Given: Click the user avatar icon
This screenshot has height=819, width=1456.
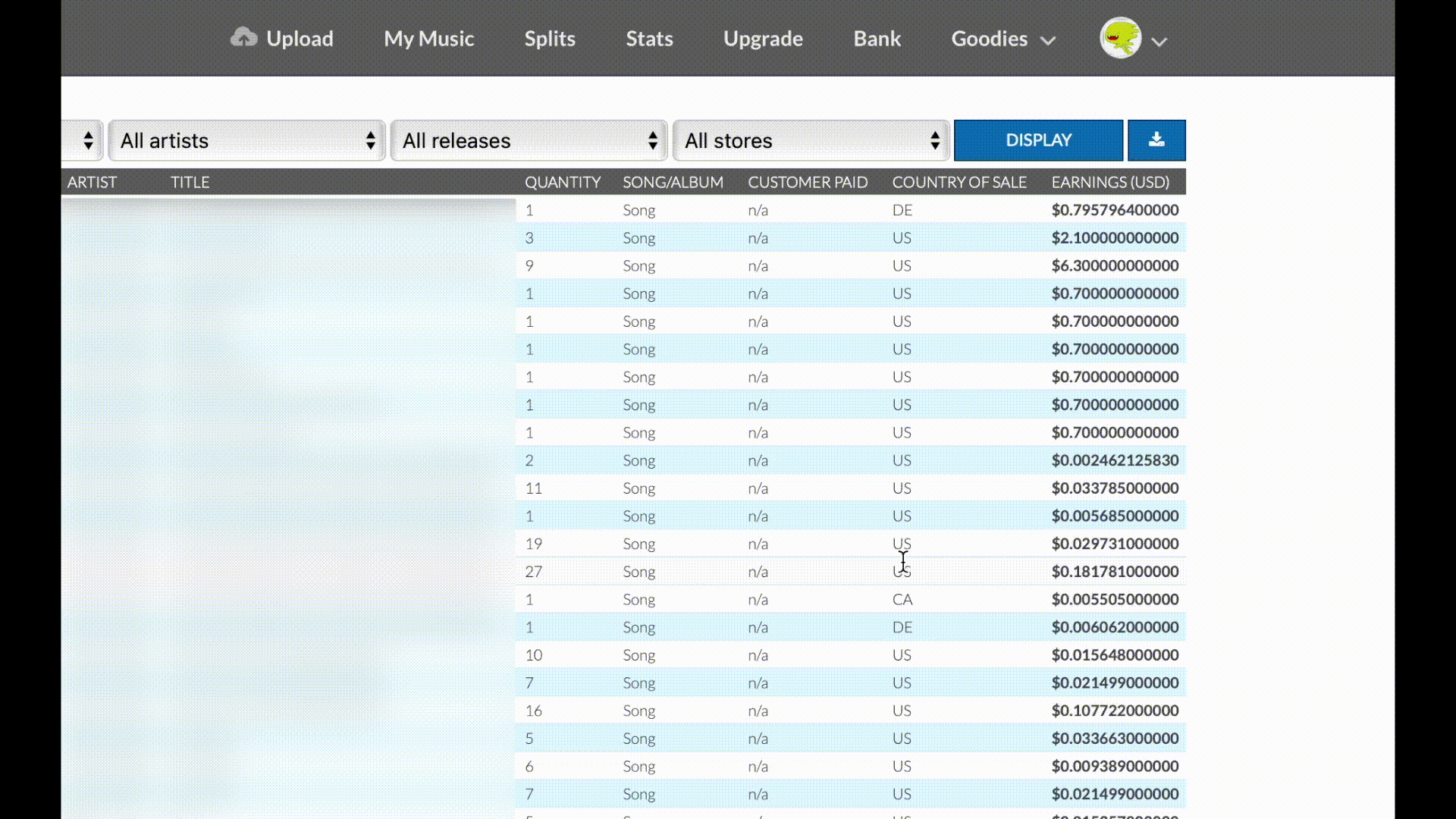Looking at the screenshot, I should point(1120,38).
